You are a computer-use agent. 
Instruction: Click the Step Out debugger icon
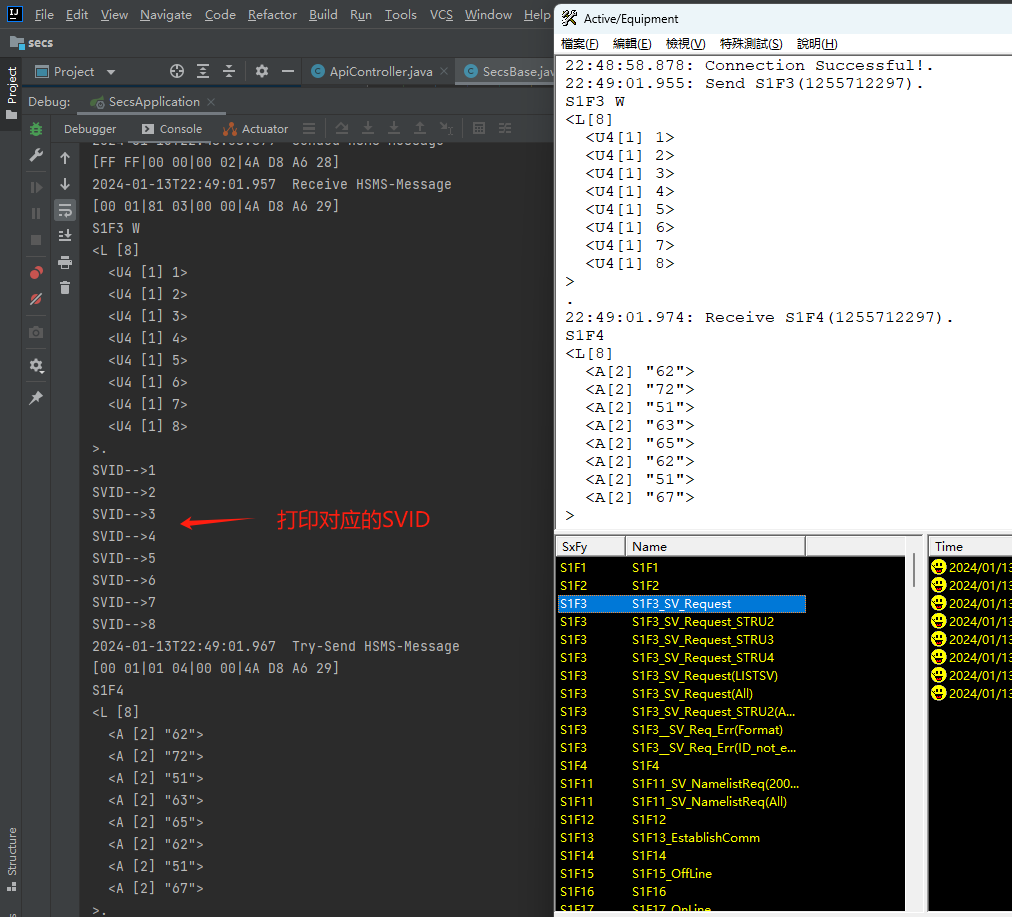pyautogui.click(x=420, y=128)
